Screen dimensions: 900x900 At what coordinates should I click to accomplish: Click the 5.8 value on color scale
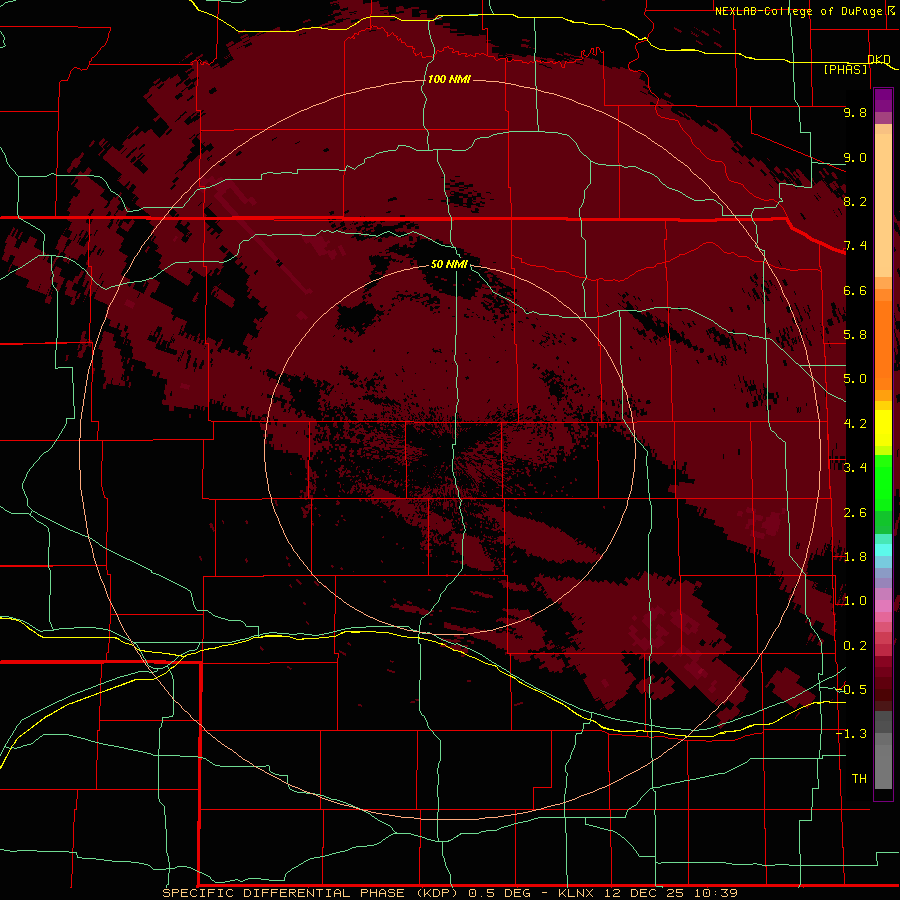coord(855,335)
